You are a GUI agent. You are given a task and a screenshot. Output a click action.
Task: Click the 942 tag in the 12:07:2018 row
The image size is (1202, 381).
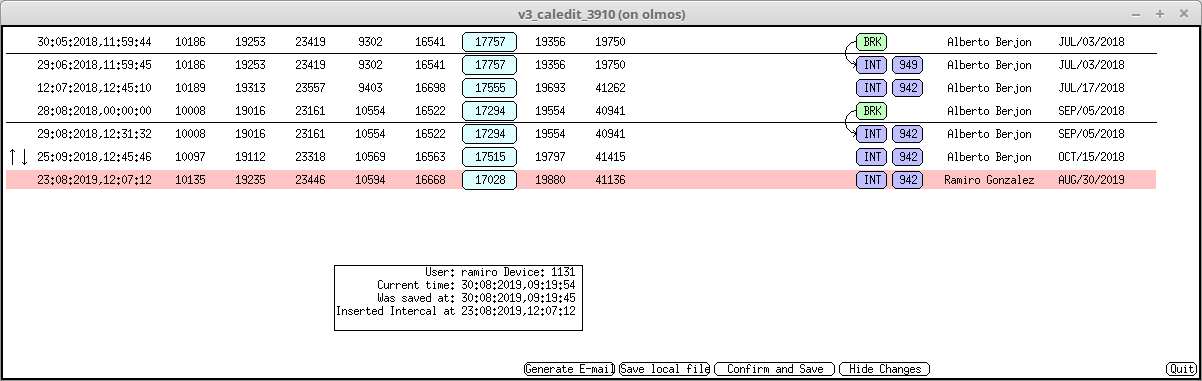coord(907,88)
